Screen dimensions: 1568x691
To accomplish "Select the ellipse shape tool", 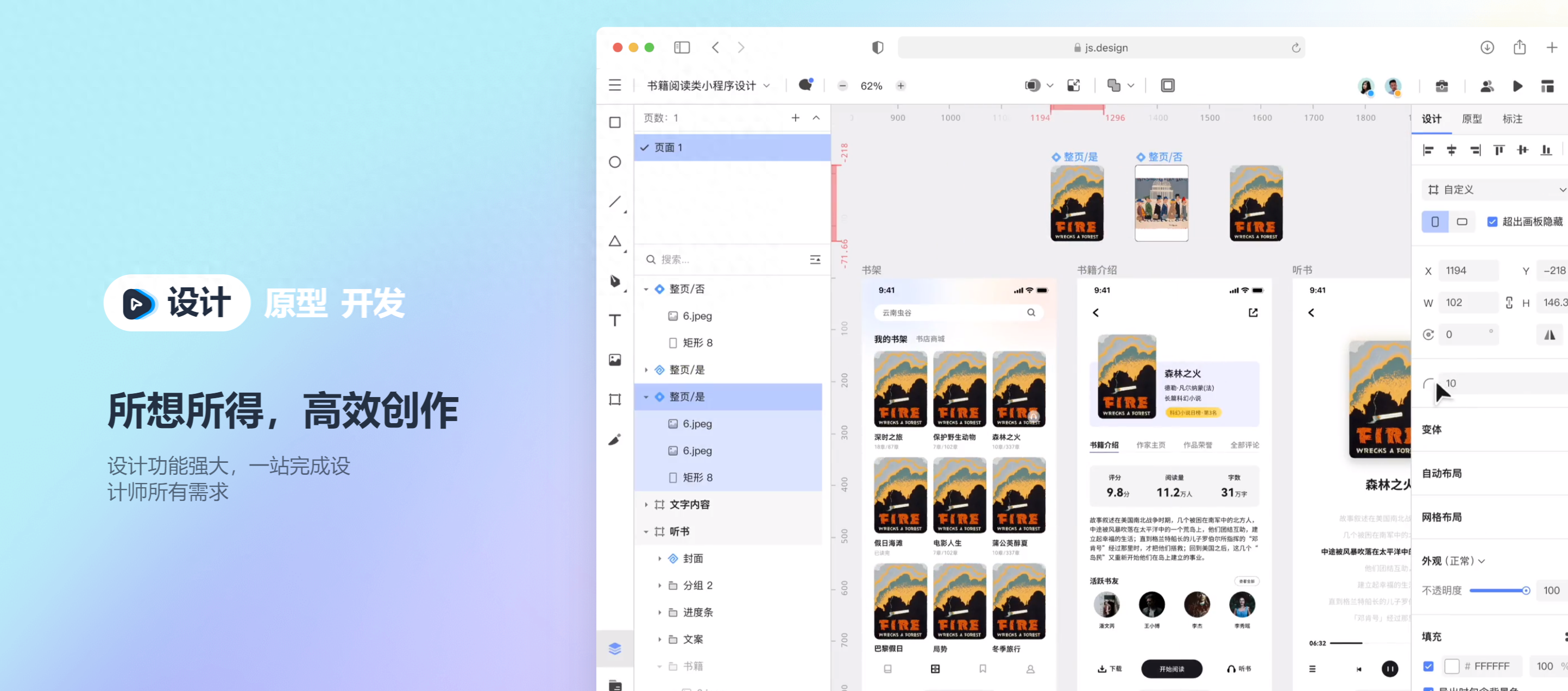I will pos(615,162).
